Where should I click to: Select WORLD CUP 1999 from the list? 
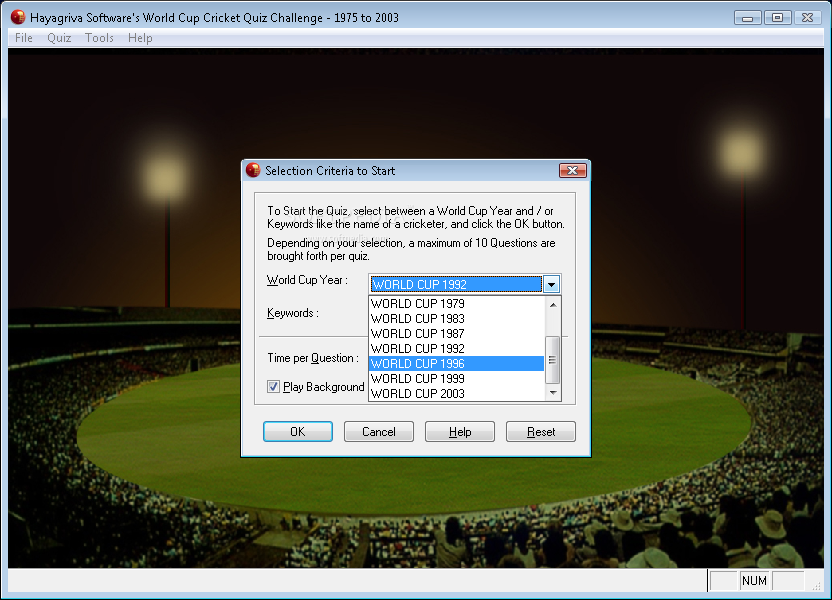pos(456,379)
